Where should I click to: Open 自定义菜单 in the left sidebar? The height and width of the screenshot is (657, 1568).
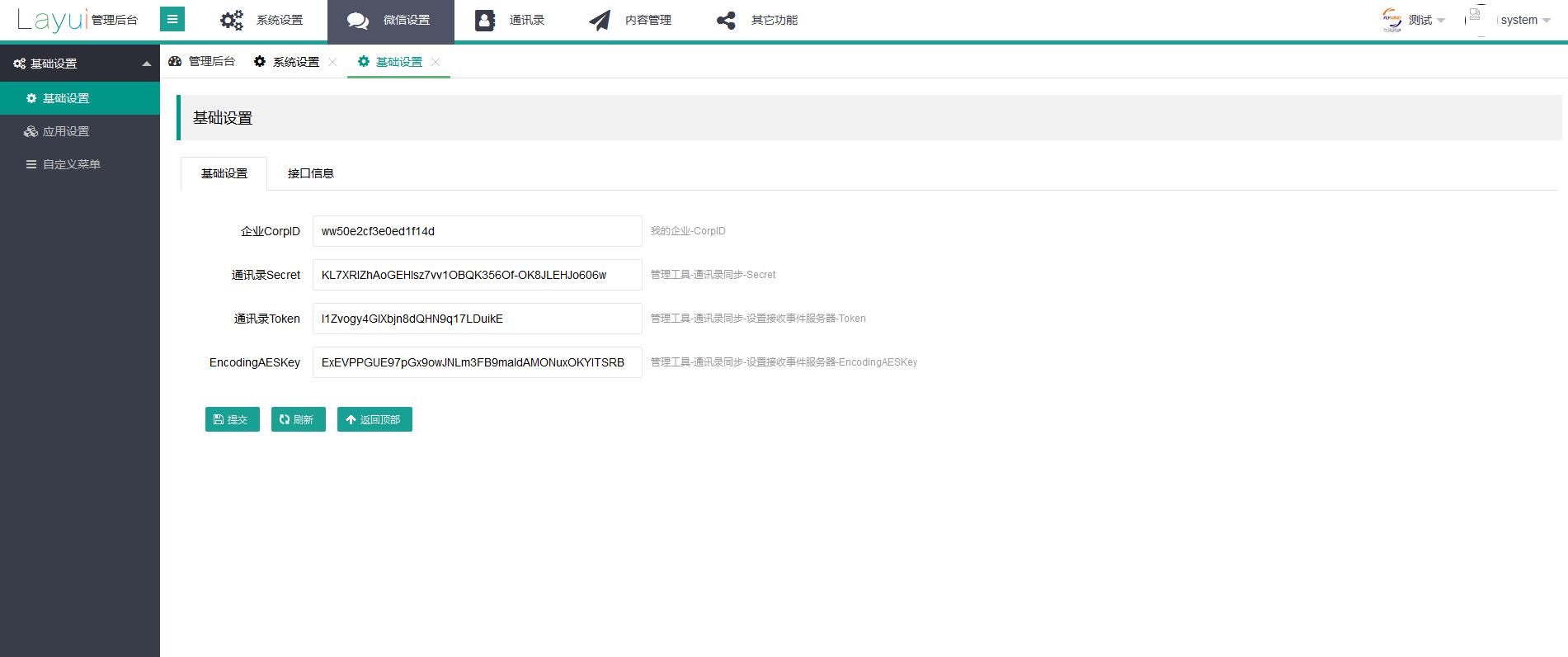click(80, 164)
